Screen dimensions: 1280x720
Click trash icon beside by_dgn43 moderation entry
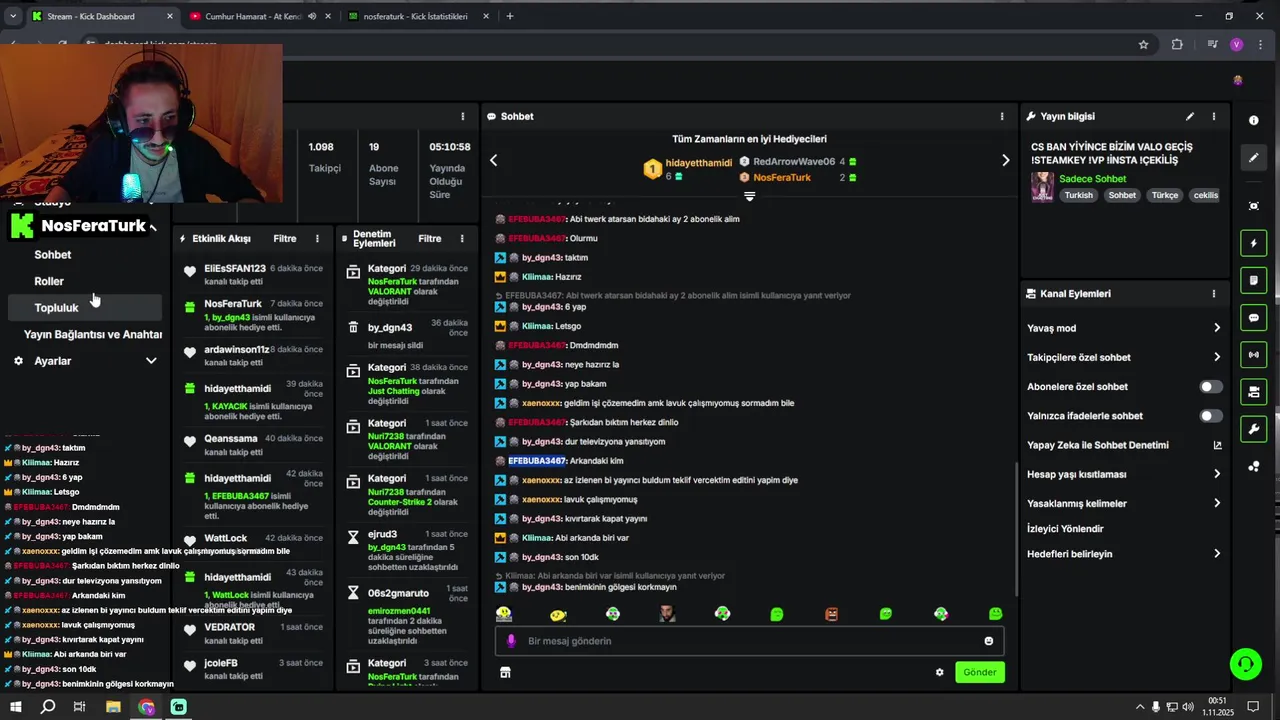click(x=353, y=327)
